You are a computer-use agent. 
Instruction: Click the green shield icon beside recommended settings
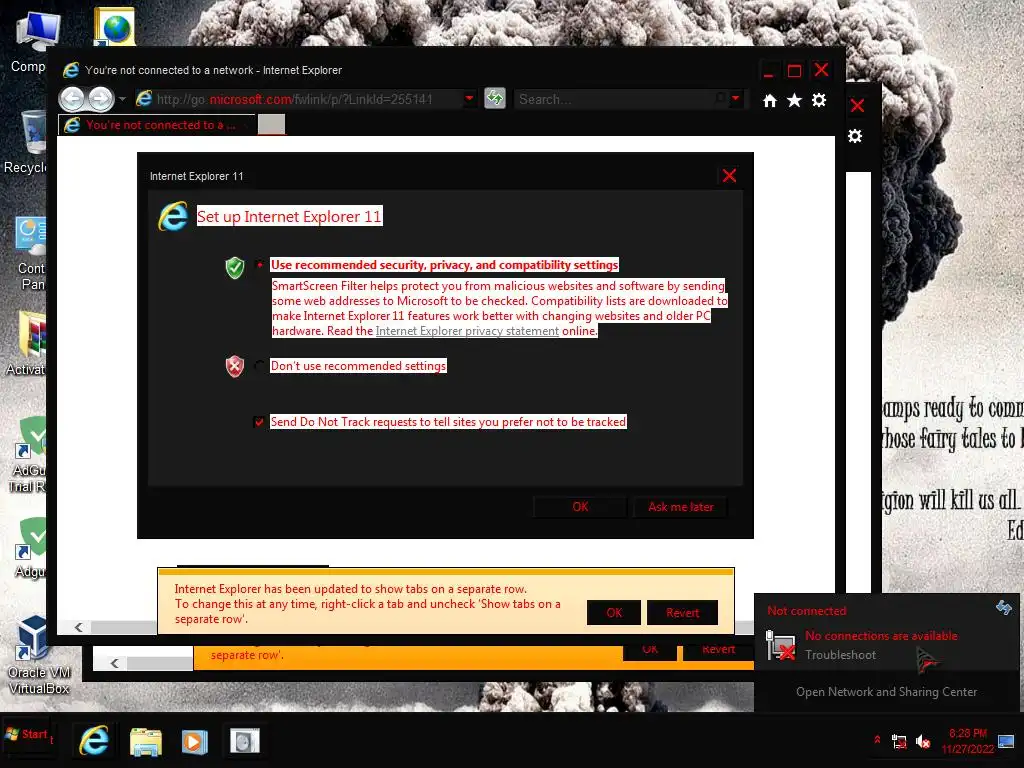[234, 267]
